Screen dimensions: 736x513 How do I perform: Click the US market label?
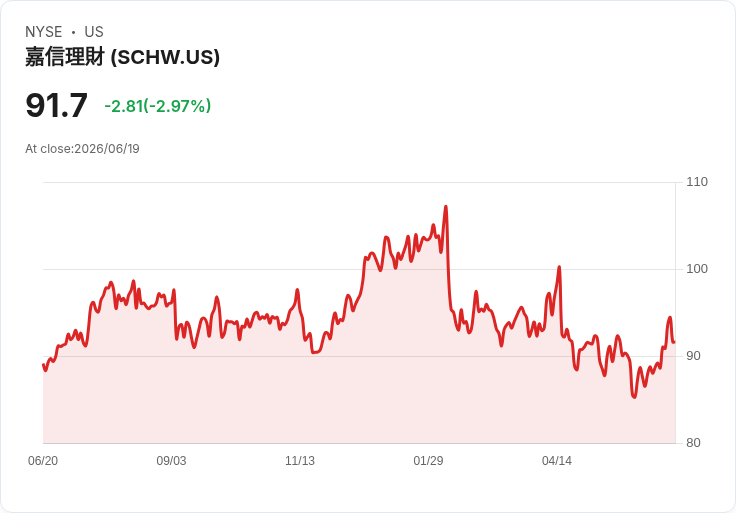click(x=94, y=32)
